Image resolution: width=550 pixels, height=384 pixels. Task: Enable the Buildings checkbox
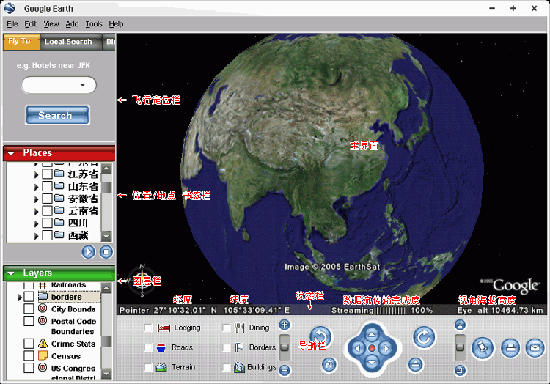click(x=227, y=367)
